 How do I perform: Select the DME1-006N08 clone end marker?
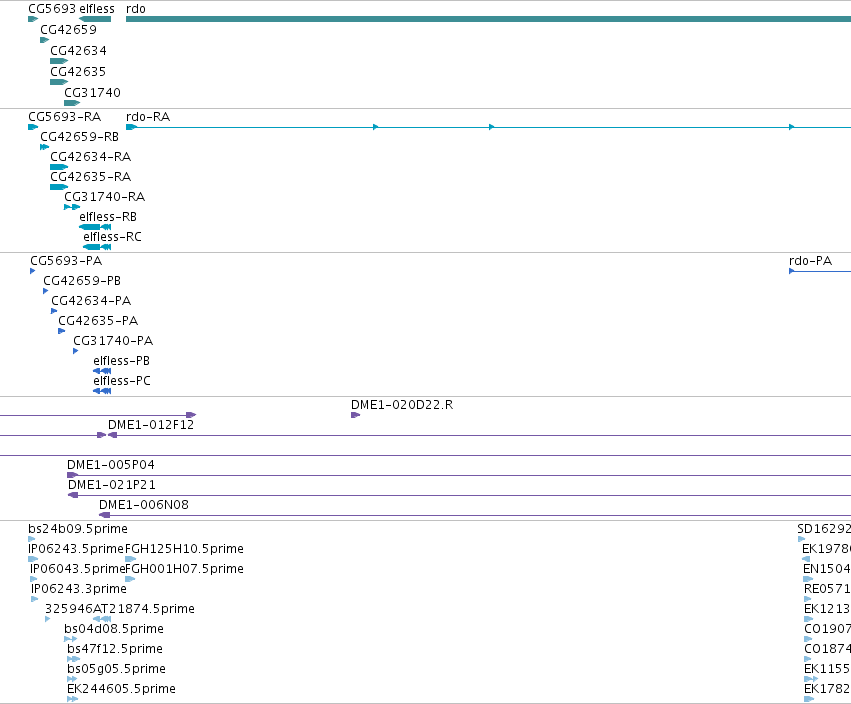(x=105, y=515)
